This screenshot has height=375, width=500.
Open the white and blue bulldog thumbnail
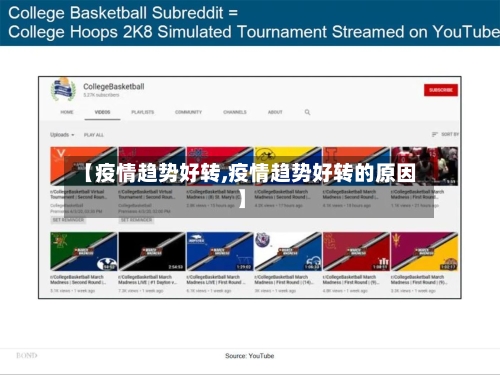pyautogui.click(x=288, y=251)
